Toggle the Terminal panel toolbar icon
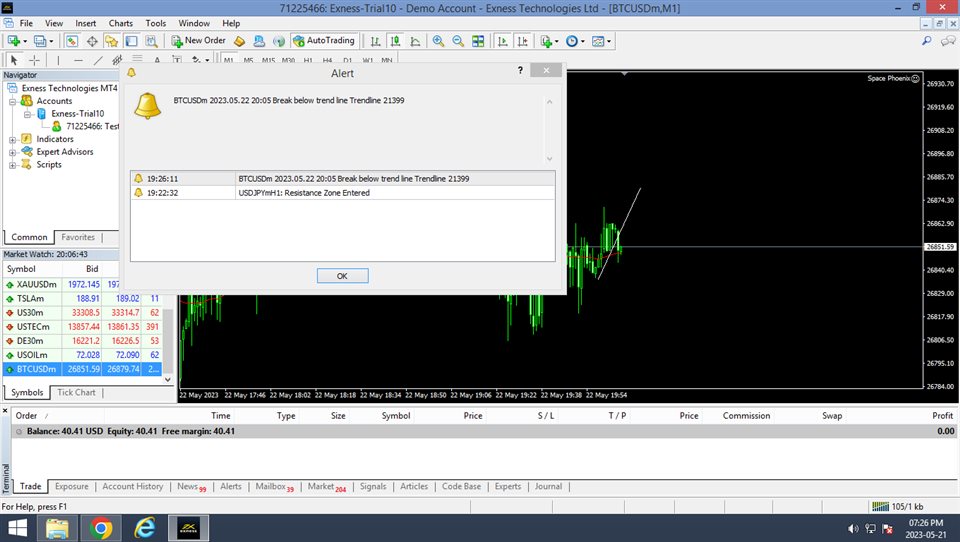 pos(132,41)
